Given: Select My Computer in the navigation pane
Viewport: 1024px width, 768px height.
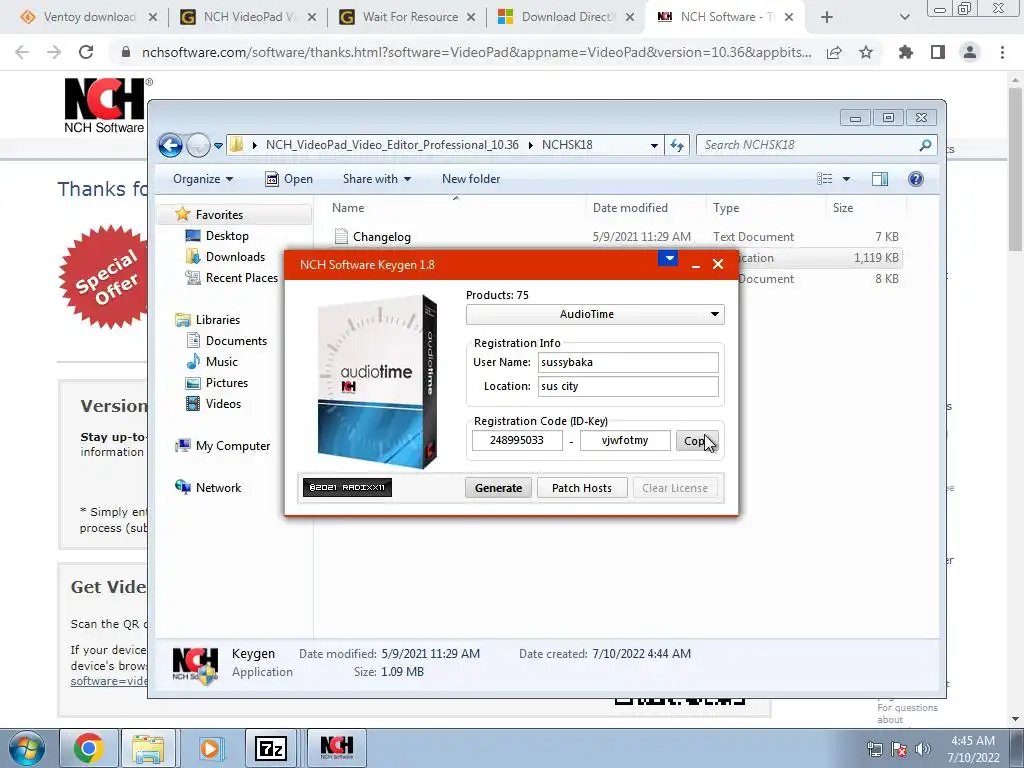Looking at the screenshot, I should [232, 445].
